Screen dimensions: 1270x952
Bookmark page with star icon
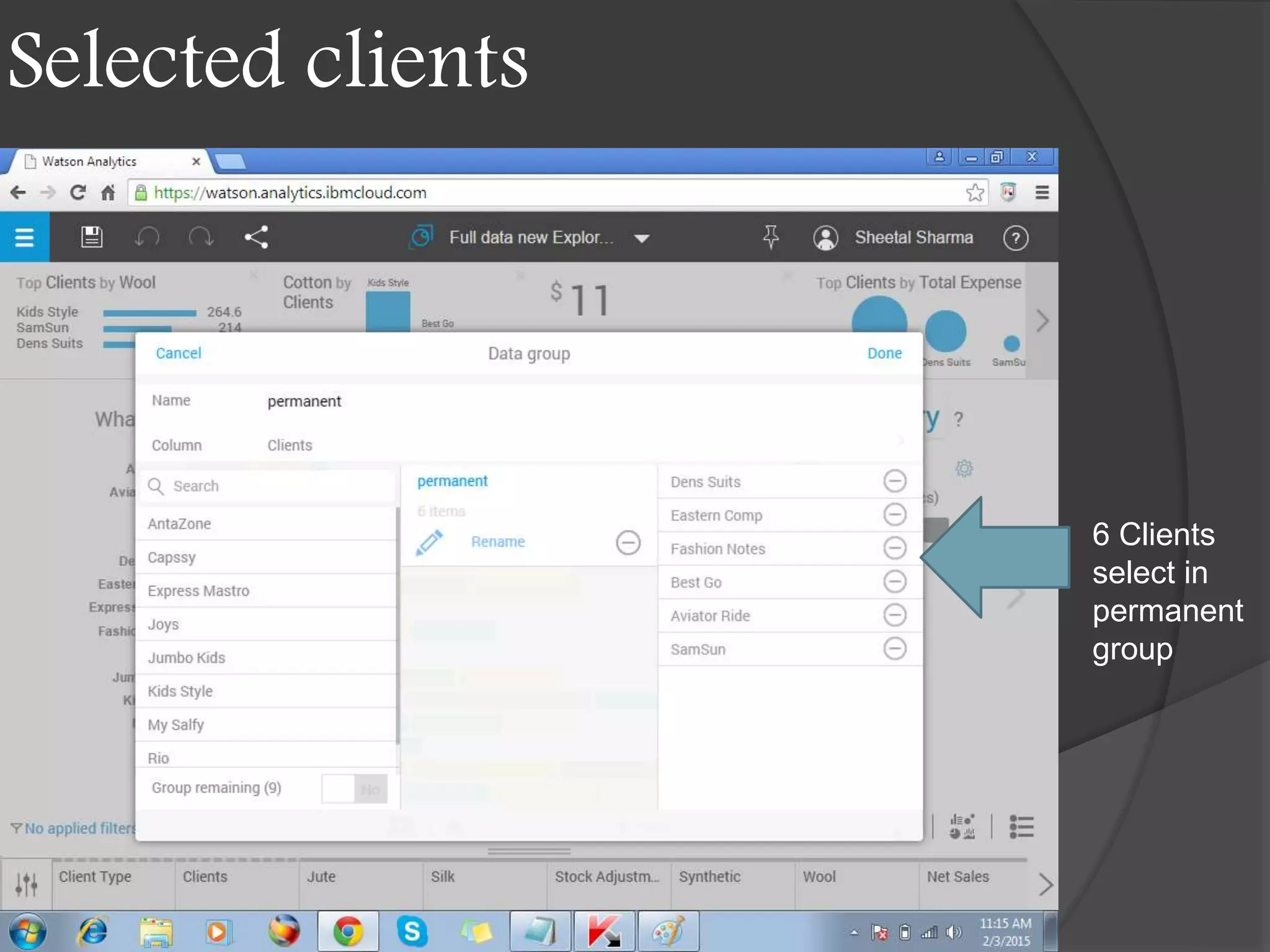pos(975,193)
